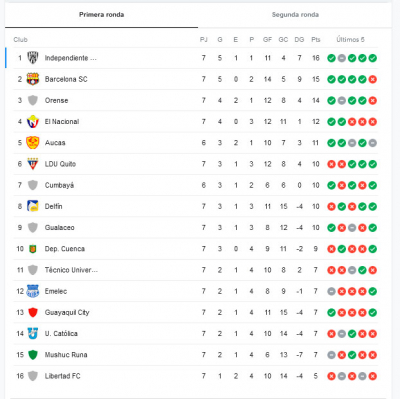
Task: Open the Libertad FC team link
Action: coord(63,376)
